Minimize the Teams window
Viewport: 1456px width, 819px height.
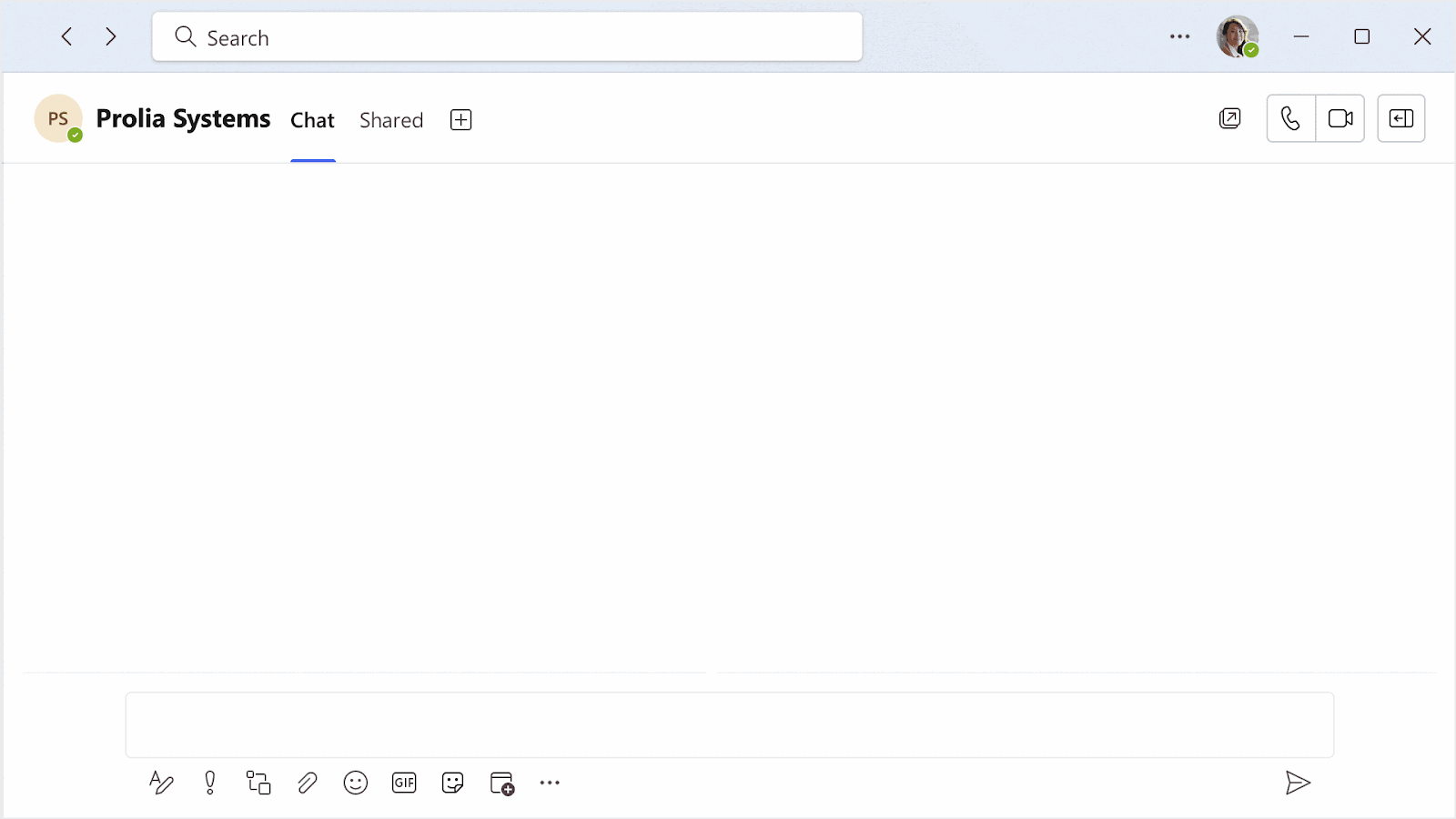click(1301, 36)
